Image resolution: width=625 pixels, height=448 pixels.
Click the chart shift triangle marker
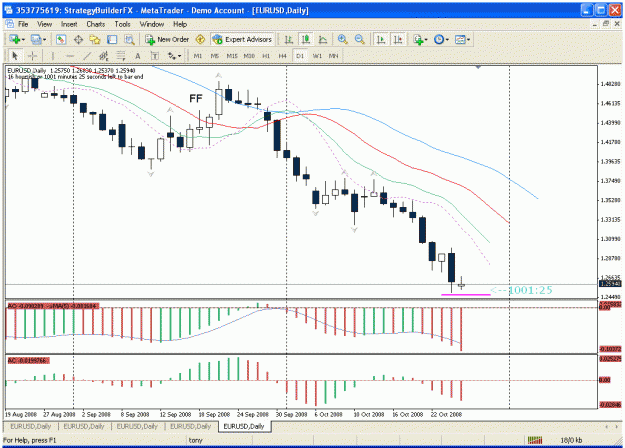(478, 67)
